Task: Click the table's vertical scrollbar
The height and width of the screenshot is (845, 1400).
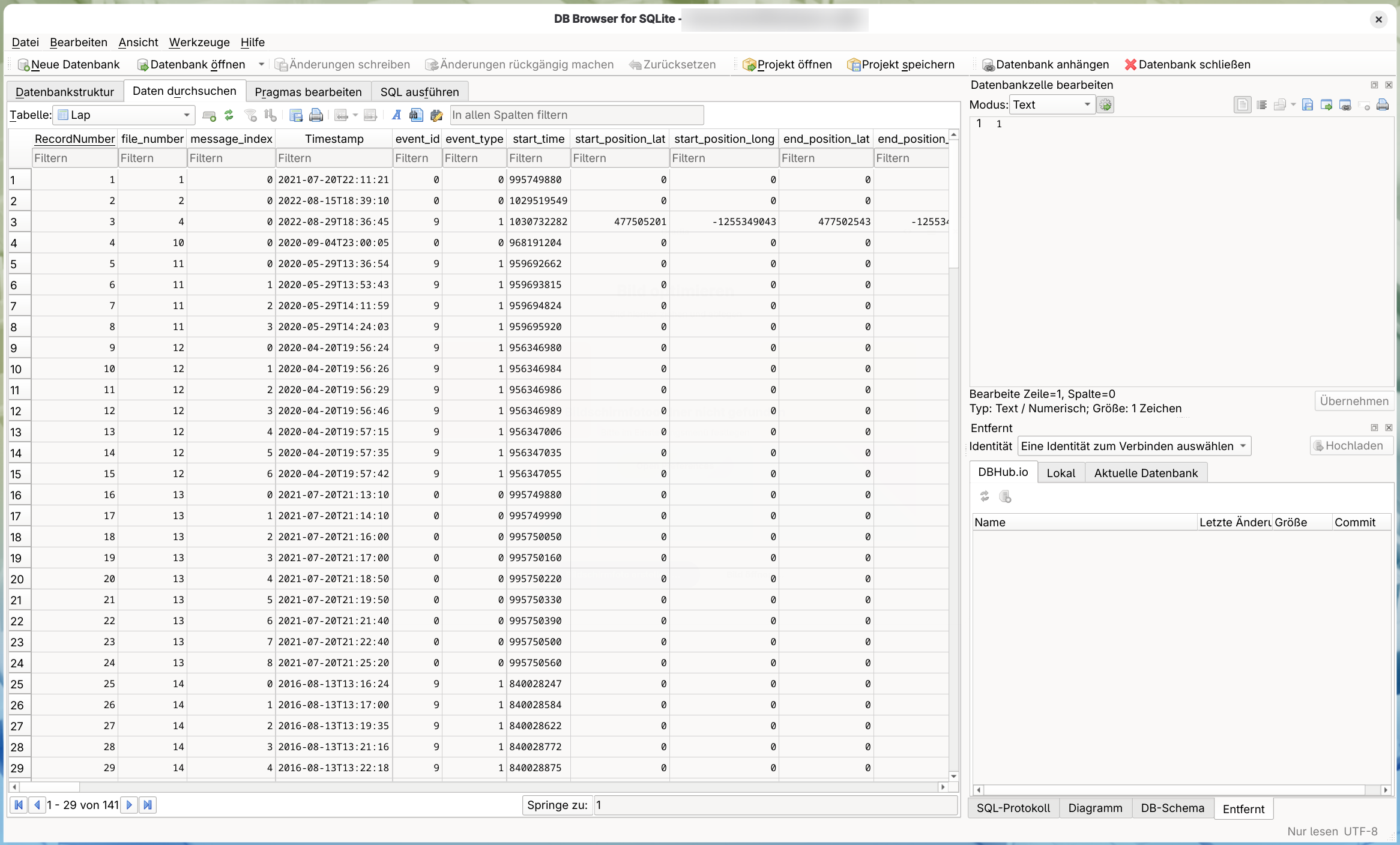Action: click(954, 456)
